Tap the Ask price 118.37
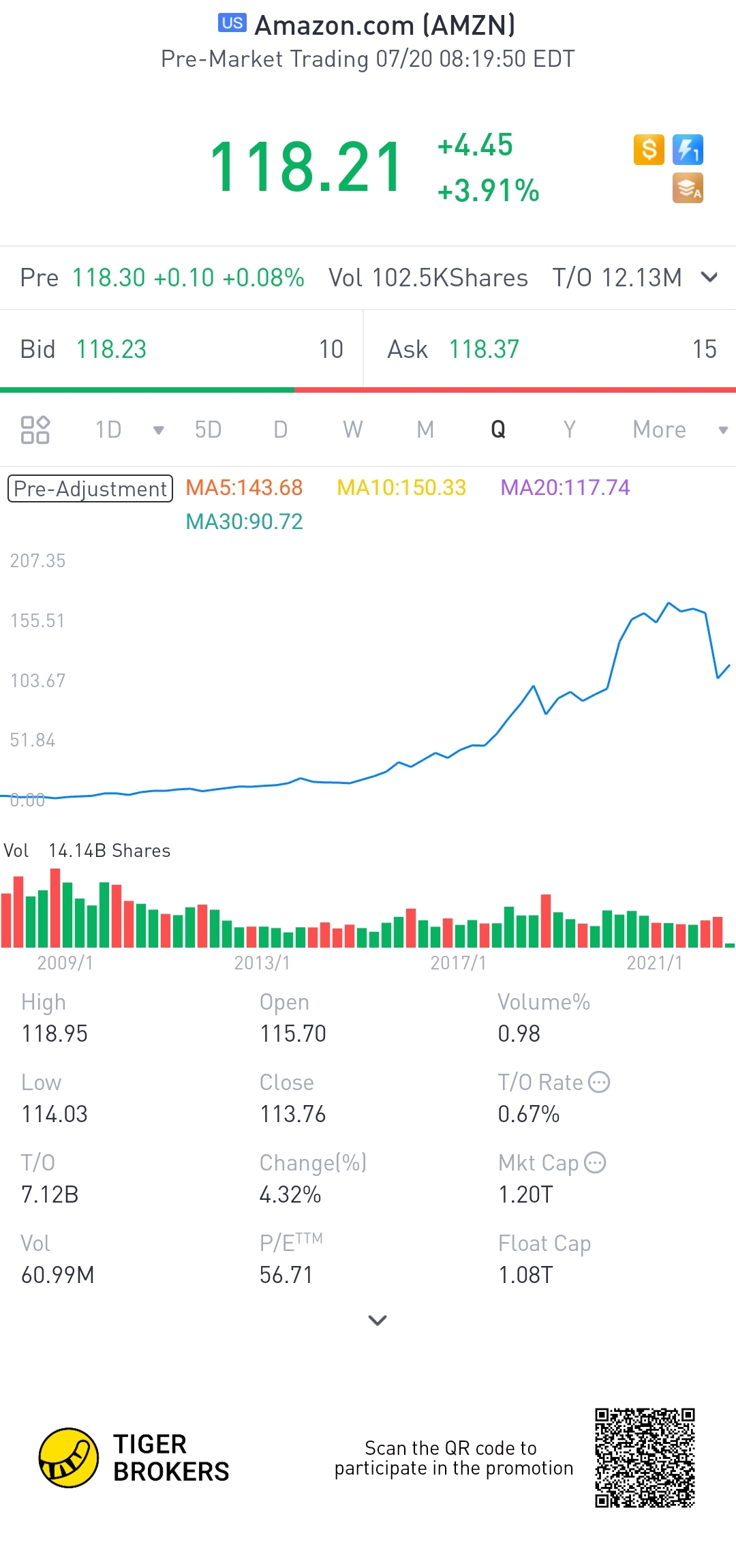This screenshot has height=1568, width=736. (484, 349)
